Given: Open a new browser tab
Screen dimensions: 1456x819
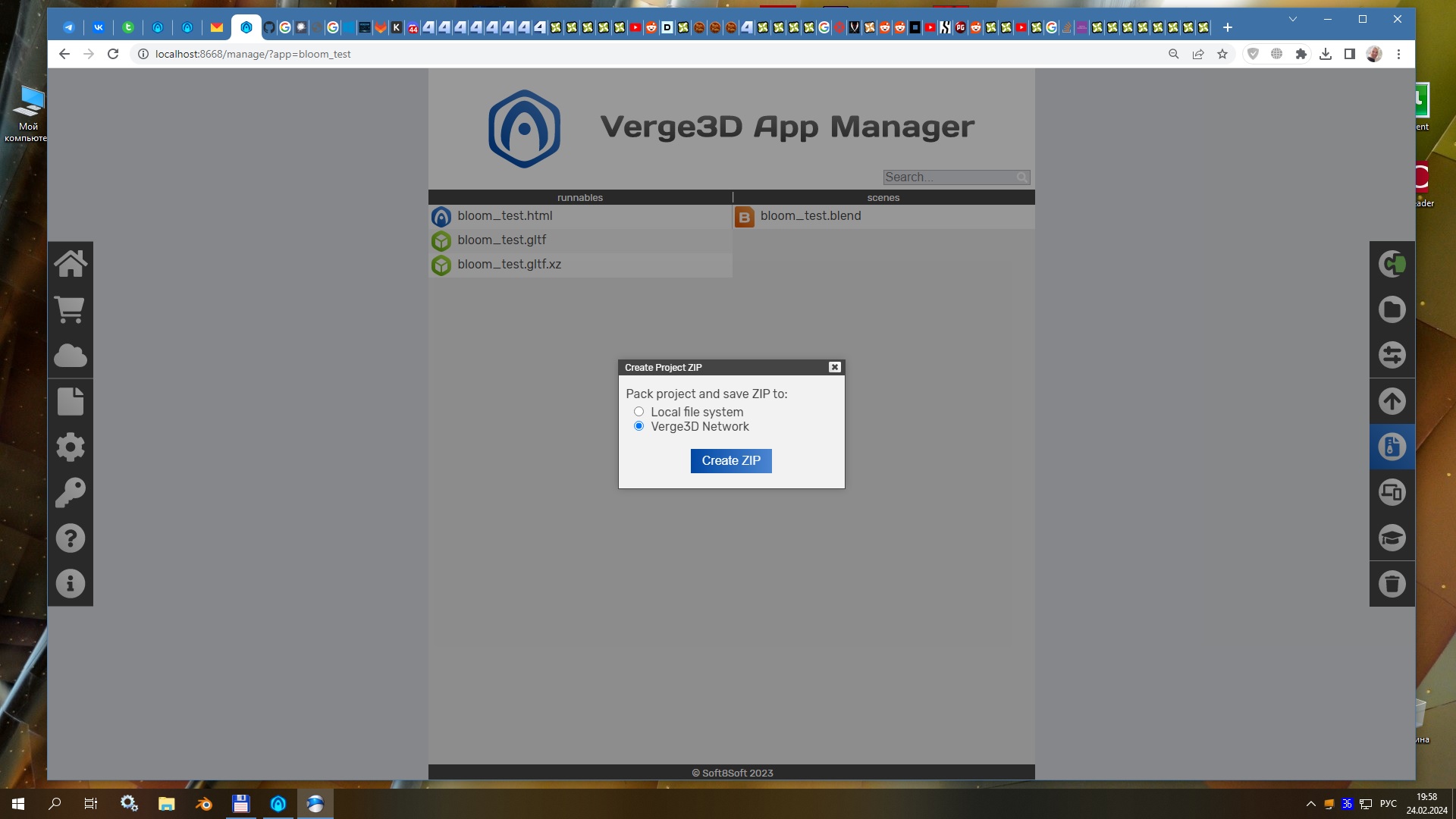Looking at the screenshot, I should (x=1228, y=27).
